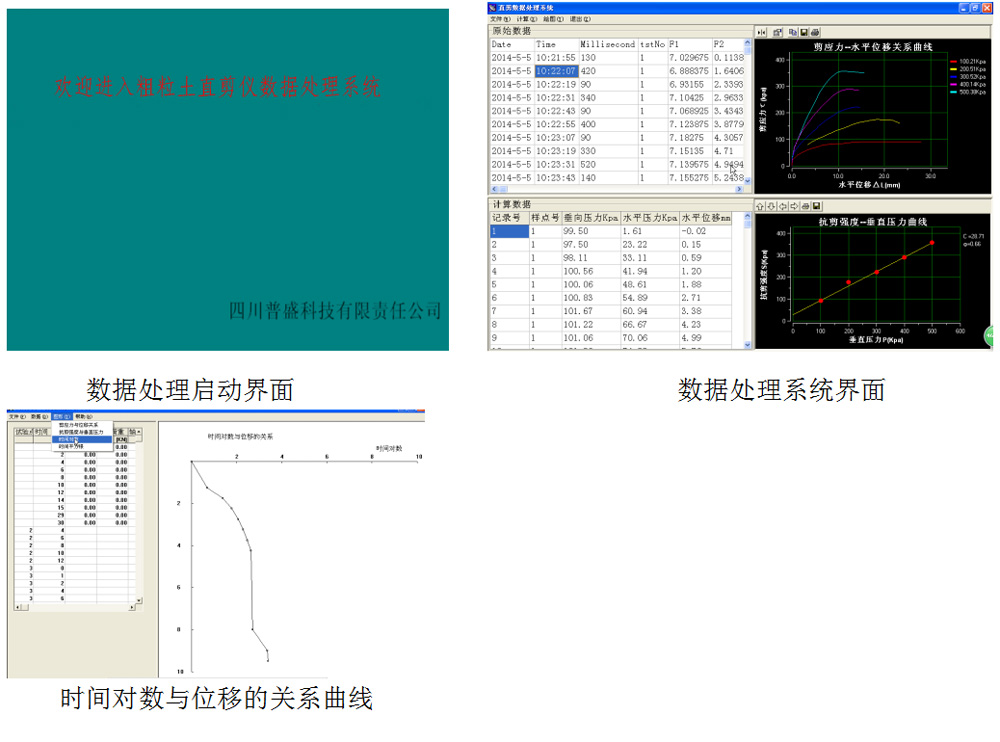Click the red point at 500 on strength chart

[932, 243]
